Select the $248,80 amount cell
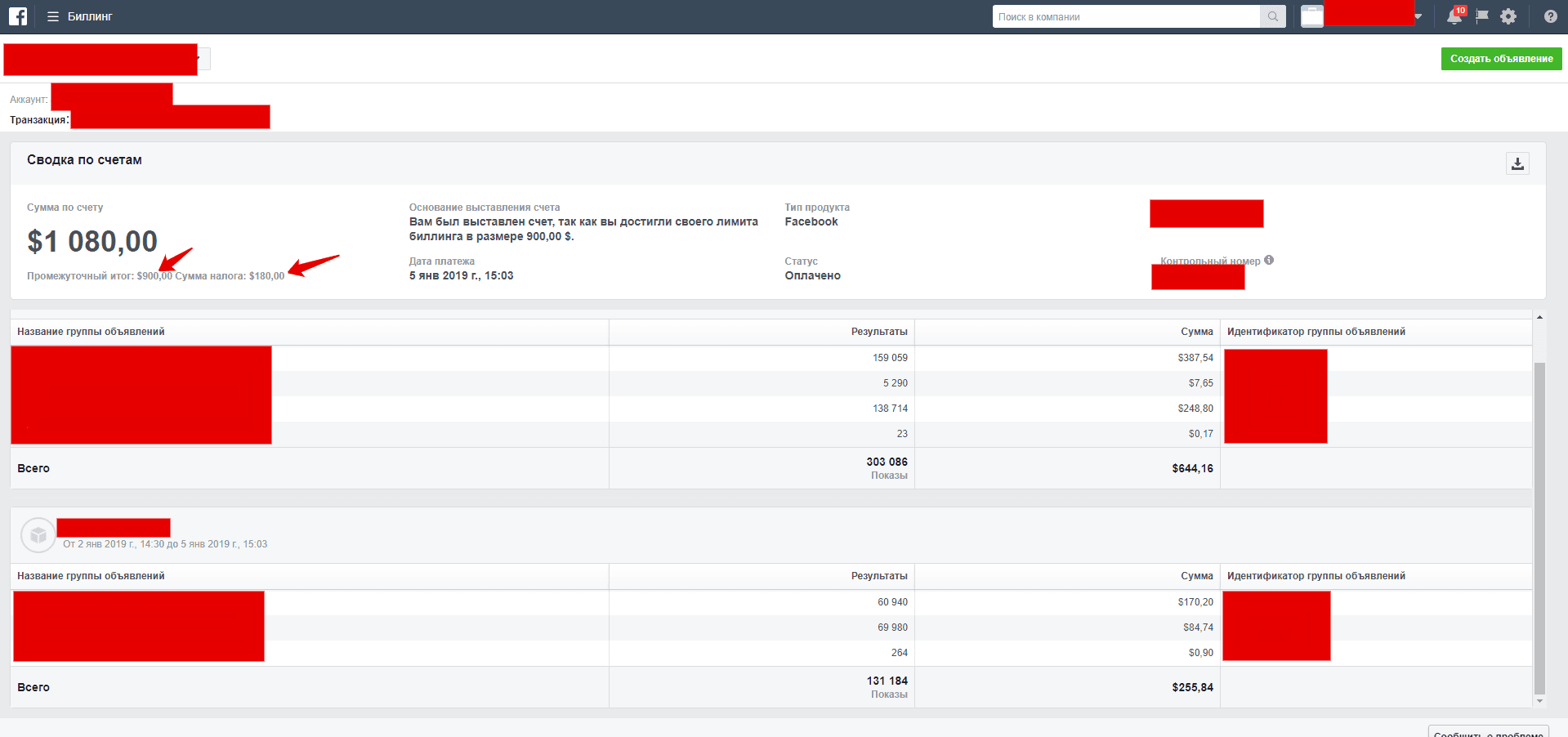 (x=1195, y=409)
